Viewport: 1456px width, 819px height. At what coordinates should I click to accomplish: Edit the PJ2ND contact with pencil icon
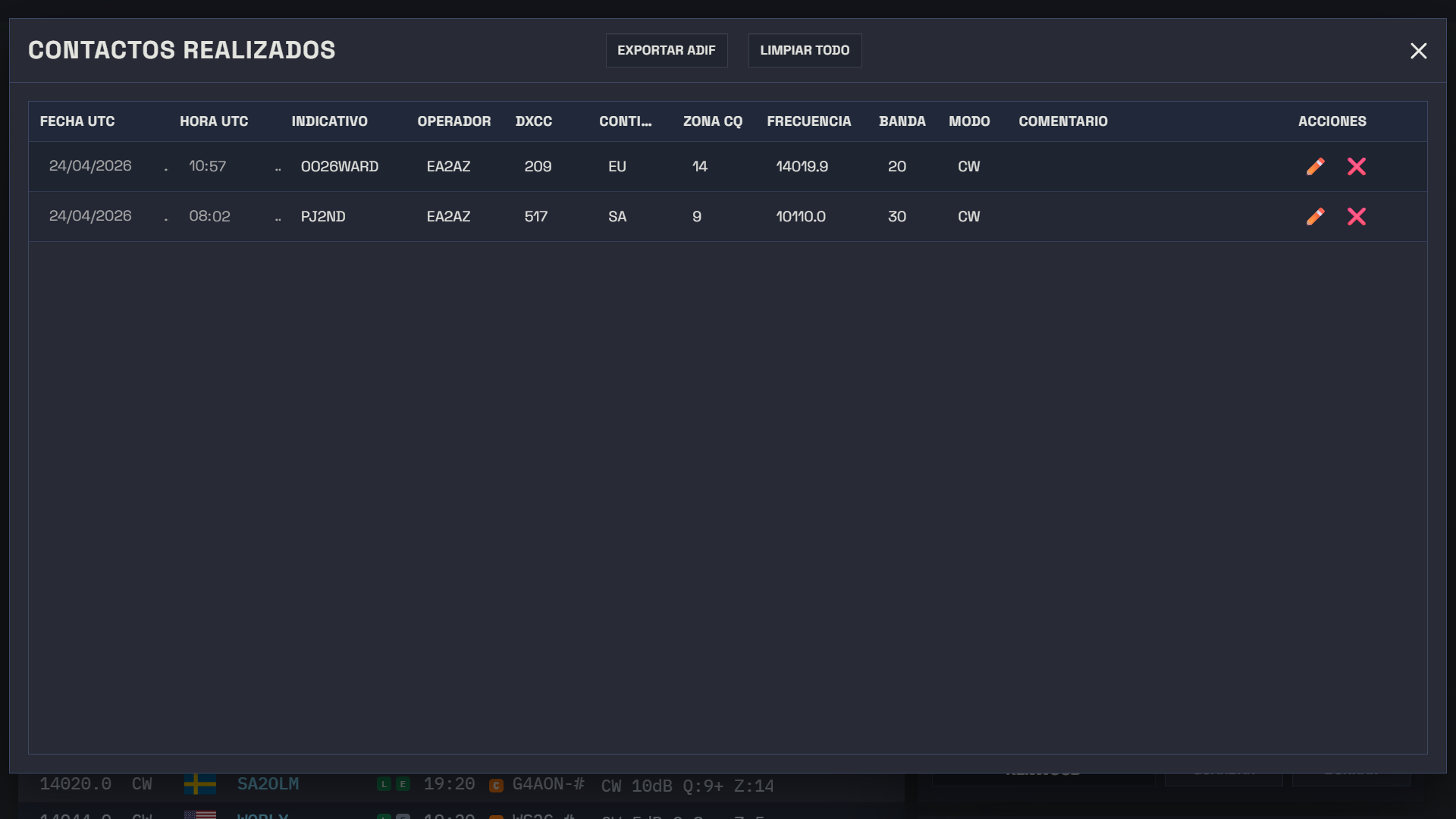coord(1316,217)
